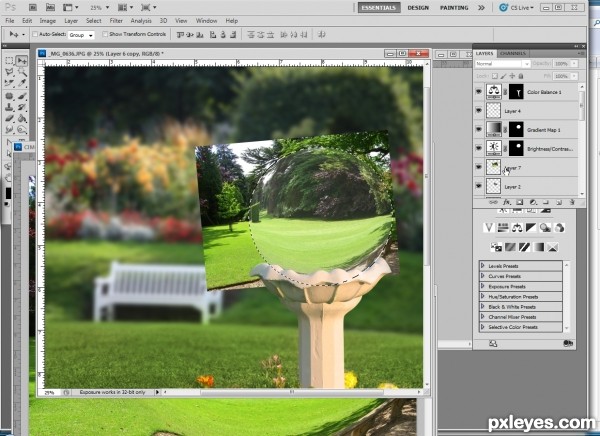Add a Hue/Saturation adjustment
The height and width of the screenshot is (436, 600).
point(503,228)
